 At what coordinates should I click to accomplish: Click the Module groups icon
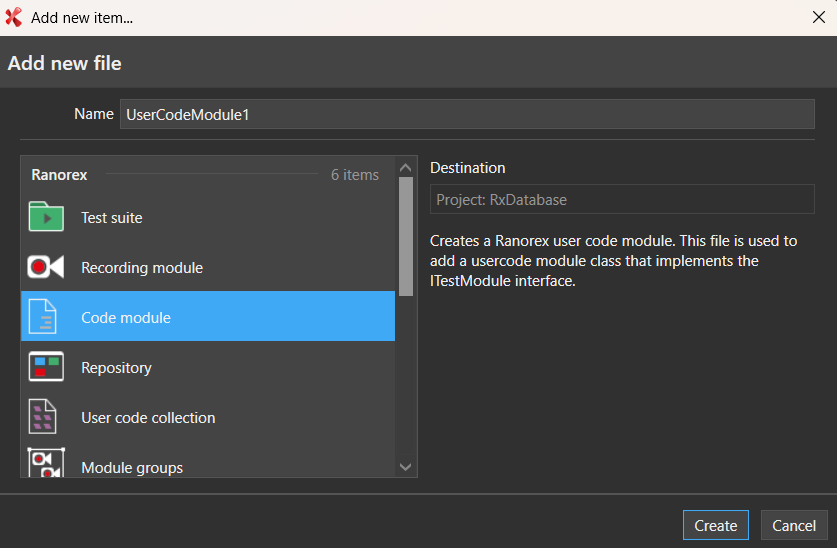tap(46, 463)
